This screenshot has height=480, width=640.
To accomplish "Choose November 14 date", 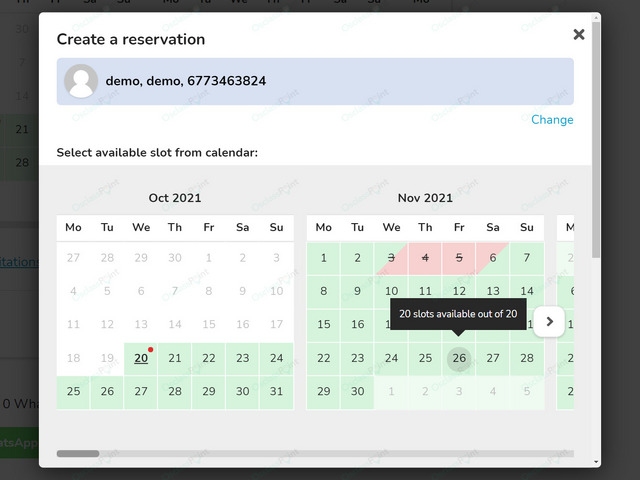I will (x=527, y=291).
